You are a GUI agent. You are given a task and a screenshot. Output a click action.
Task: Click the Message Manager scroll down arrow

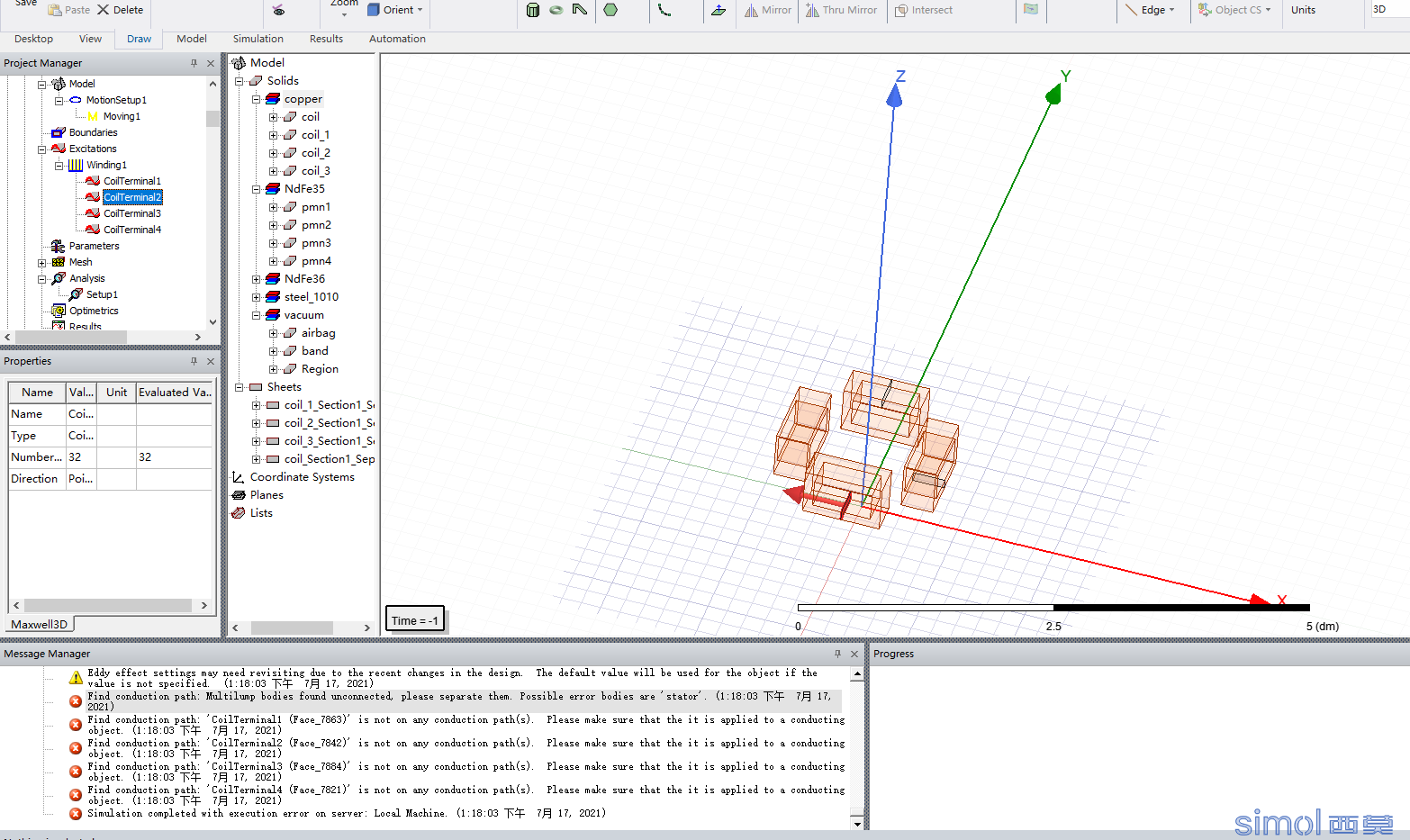coord(857,824)
